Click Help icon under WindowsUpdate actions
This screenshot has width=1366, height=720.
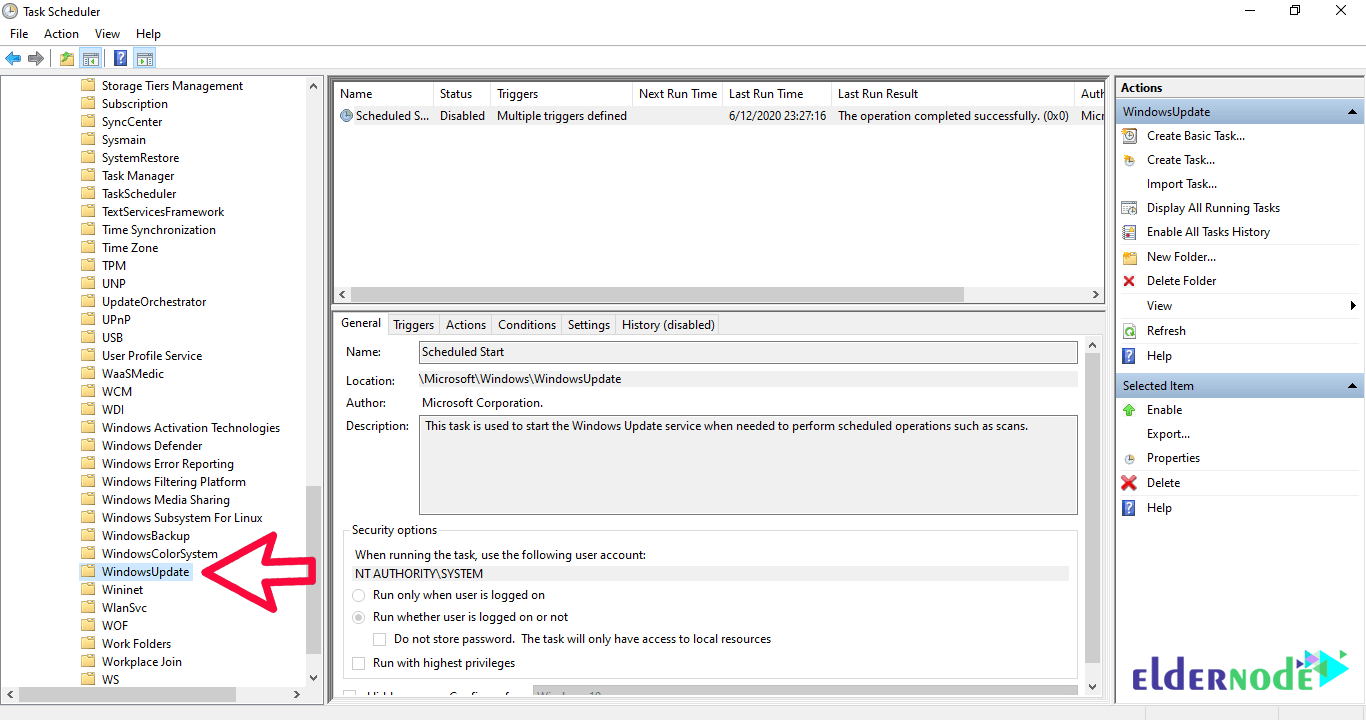(x=1129, y=356)
